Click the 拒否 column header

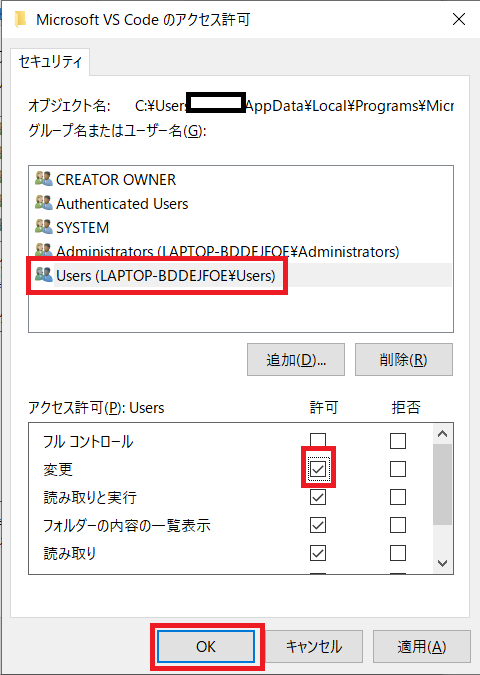coord(406,407)
